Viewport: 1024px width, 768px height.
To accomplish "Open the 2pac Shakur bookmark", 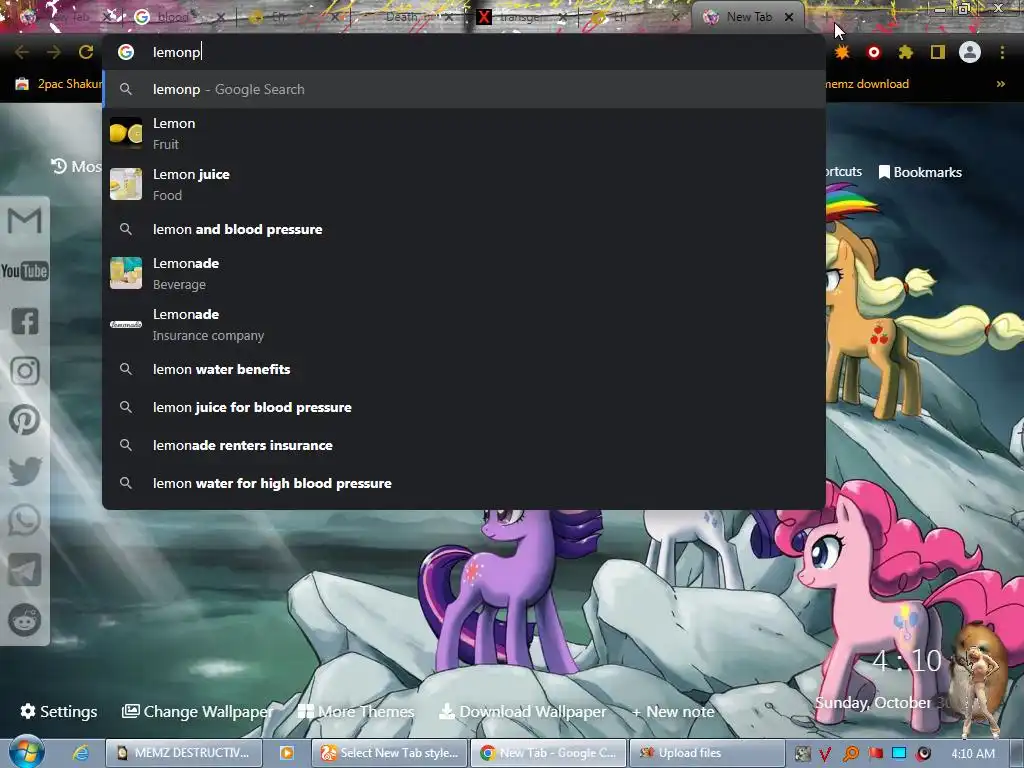I will click(59, 84).
